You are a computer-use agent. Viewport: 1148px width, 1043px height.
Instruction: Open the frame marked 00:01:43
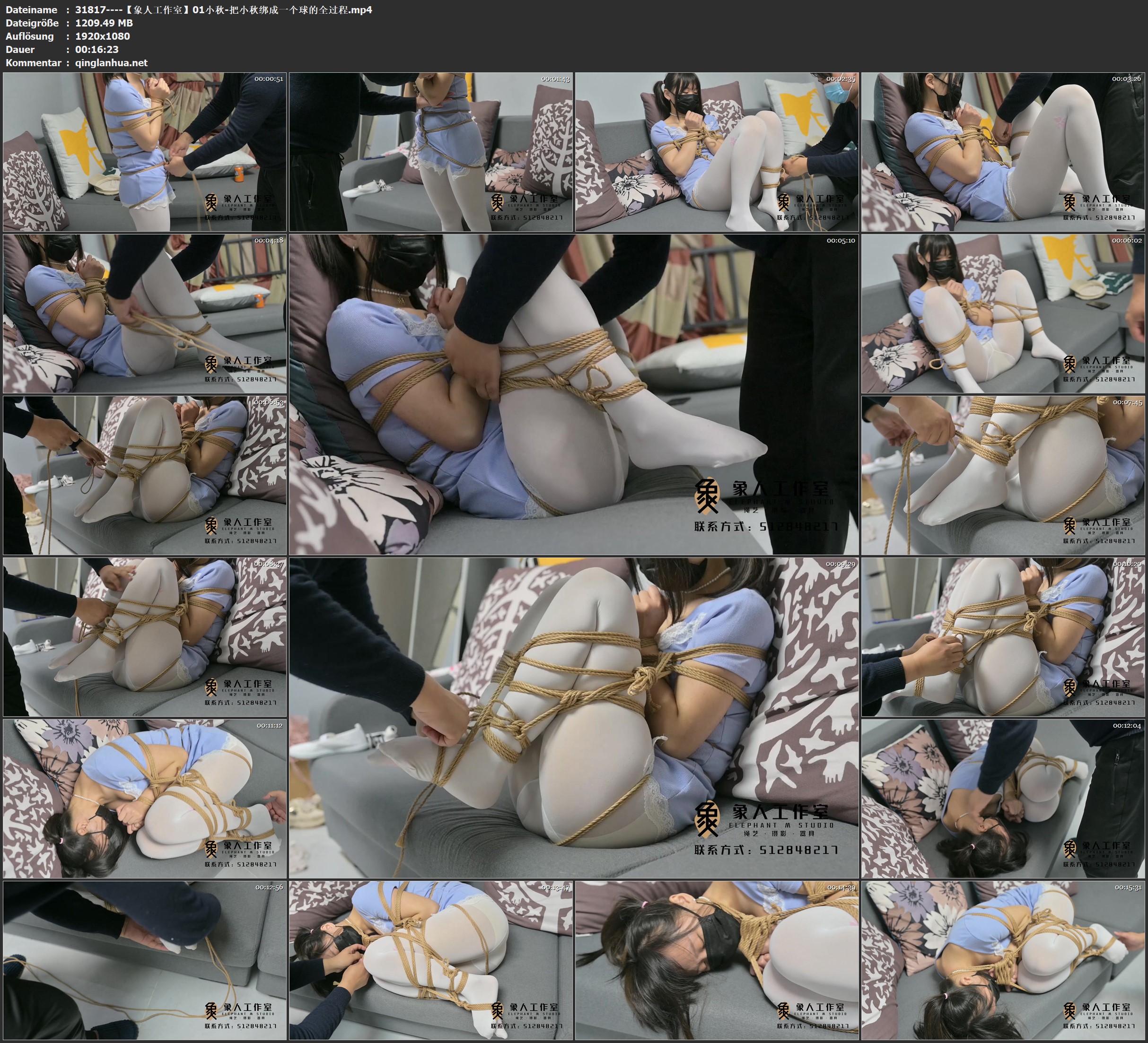[x=430, y=152]
